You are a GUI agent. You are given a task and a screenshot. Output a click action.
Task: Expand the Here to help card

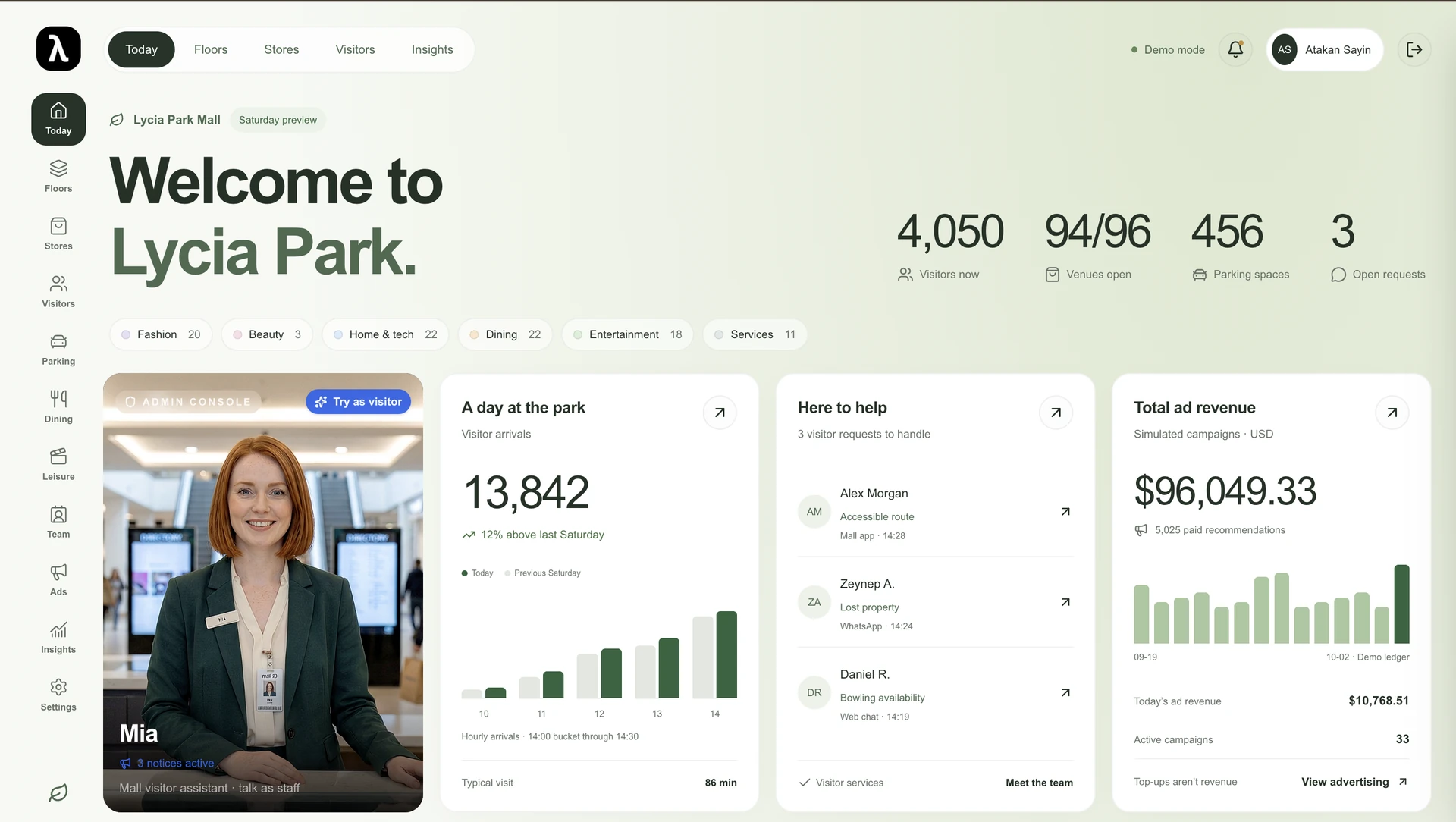(x=1056, y=413)
